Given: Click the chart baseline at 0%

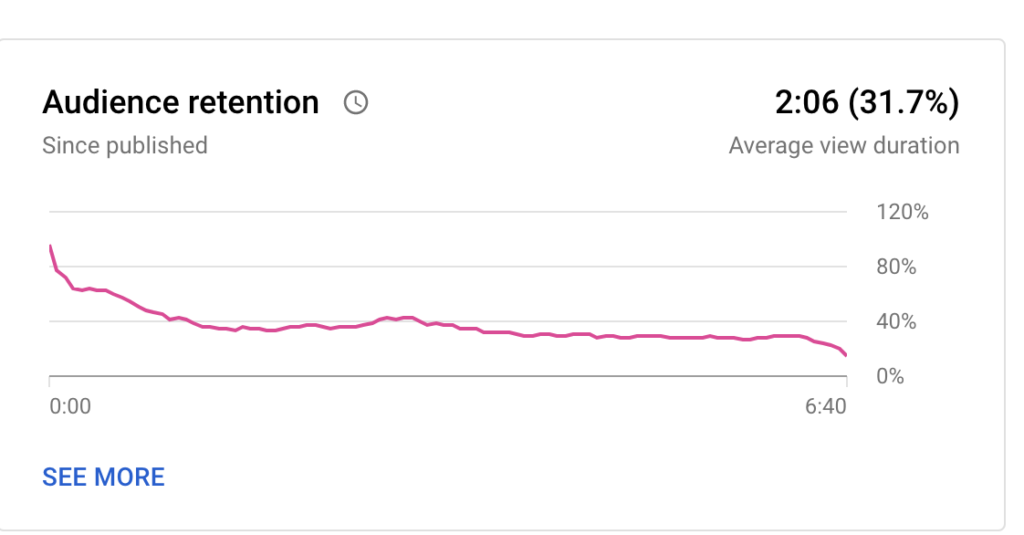Looking at the screenshot, I should coord(448,376).
